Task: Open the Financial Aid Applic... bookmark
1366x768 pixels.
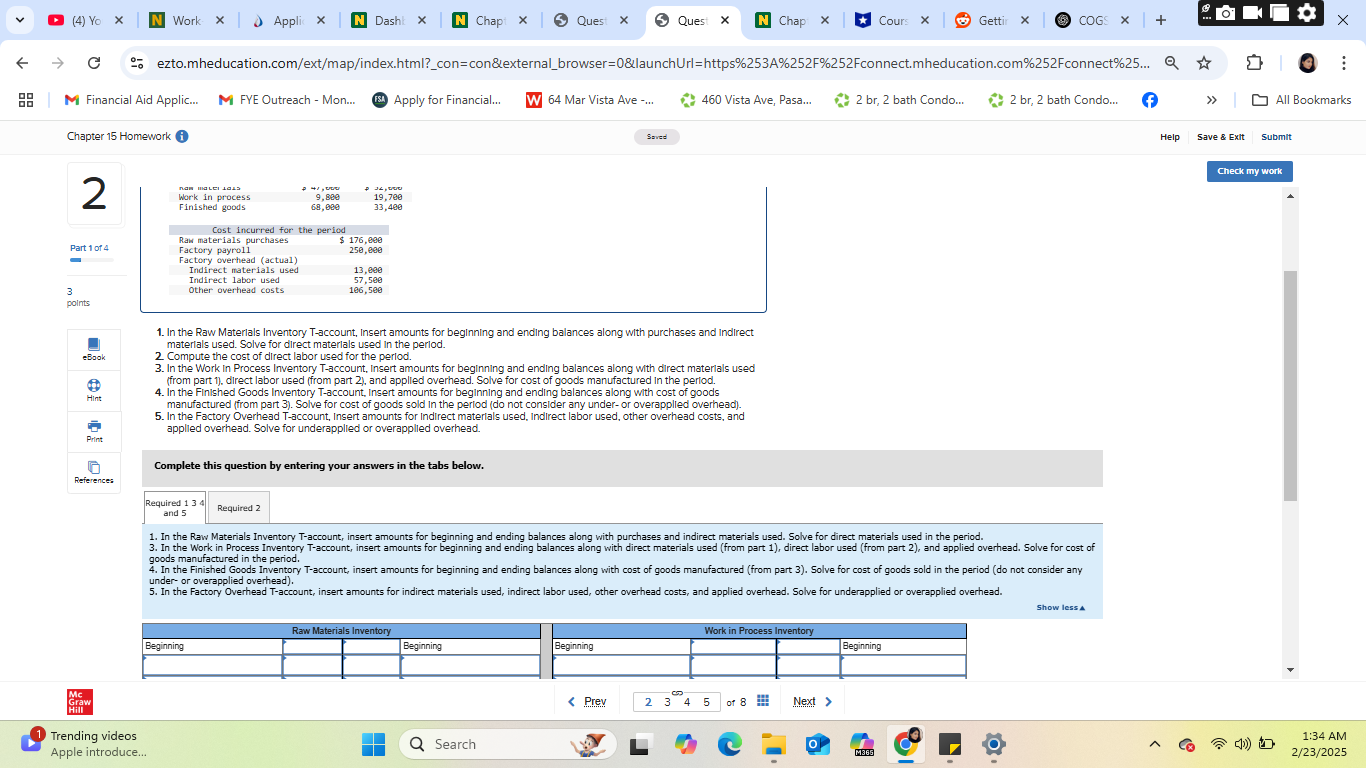Action: pos(131,100)
